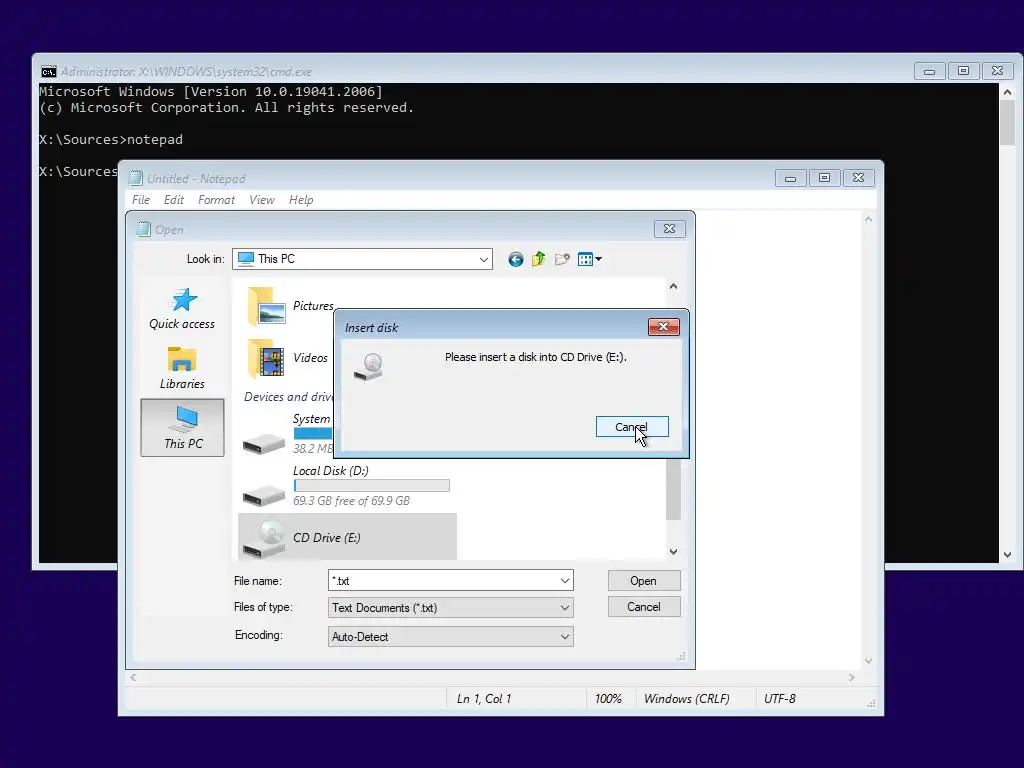Click the CD drive icon in Insert disk dialog

[x=368, y=368]
